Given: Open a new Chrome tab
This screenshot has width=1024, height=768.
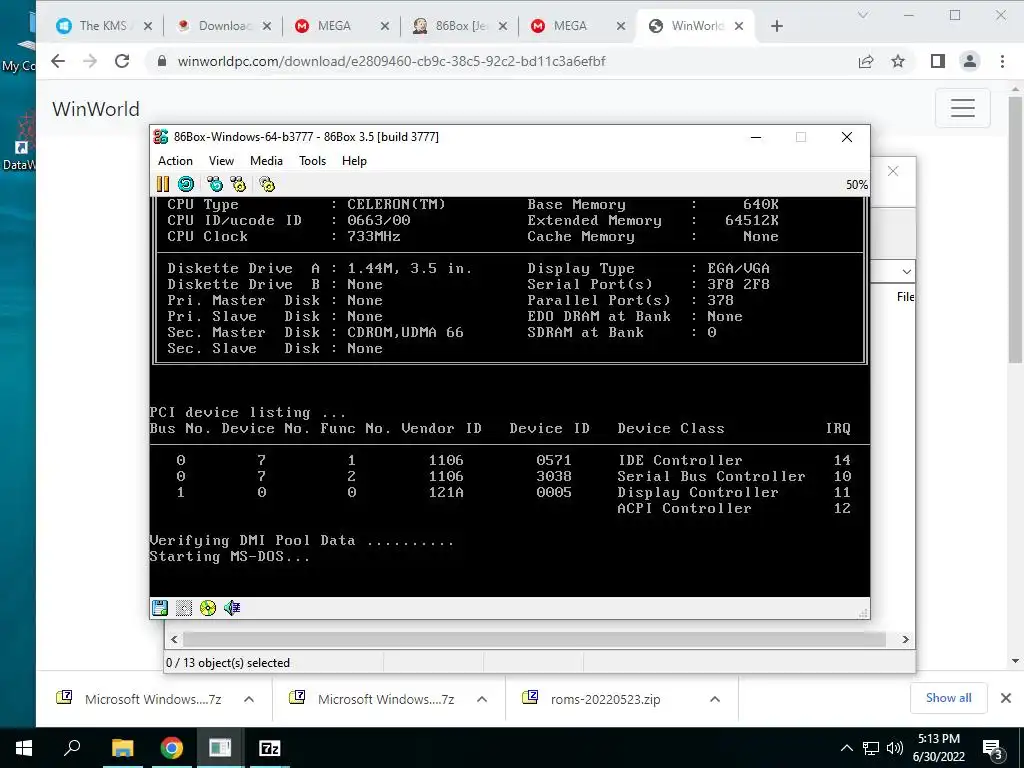Looking at the screenshot, I should point(776,26).
